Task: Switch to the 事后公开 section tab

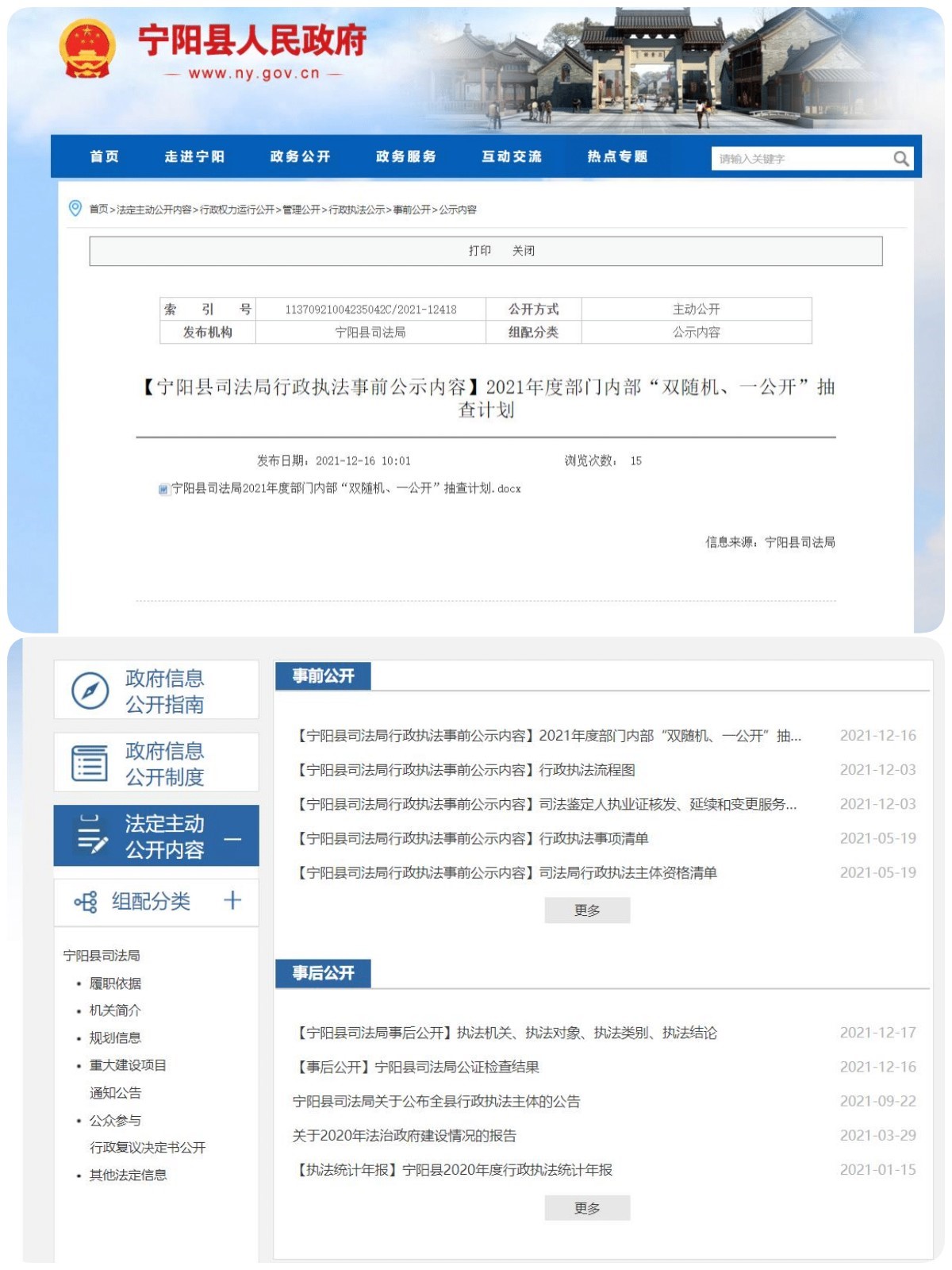Action: click(323, 973)
